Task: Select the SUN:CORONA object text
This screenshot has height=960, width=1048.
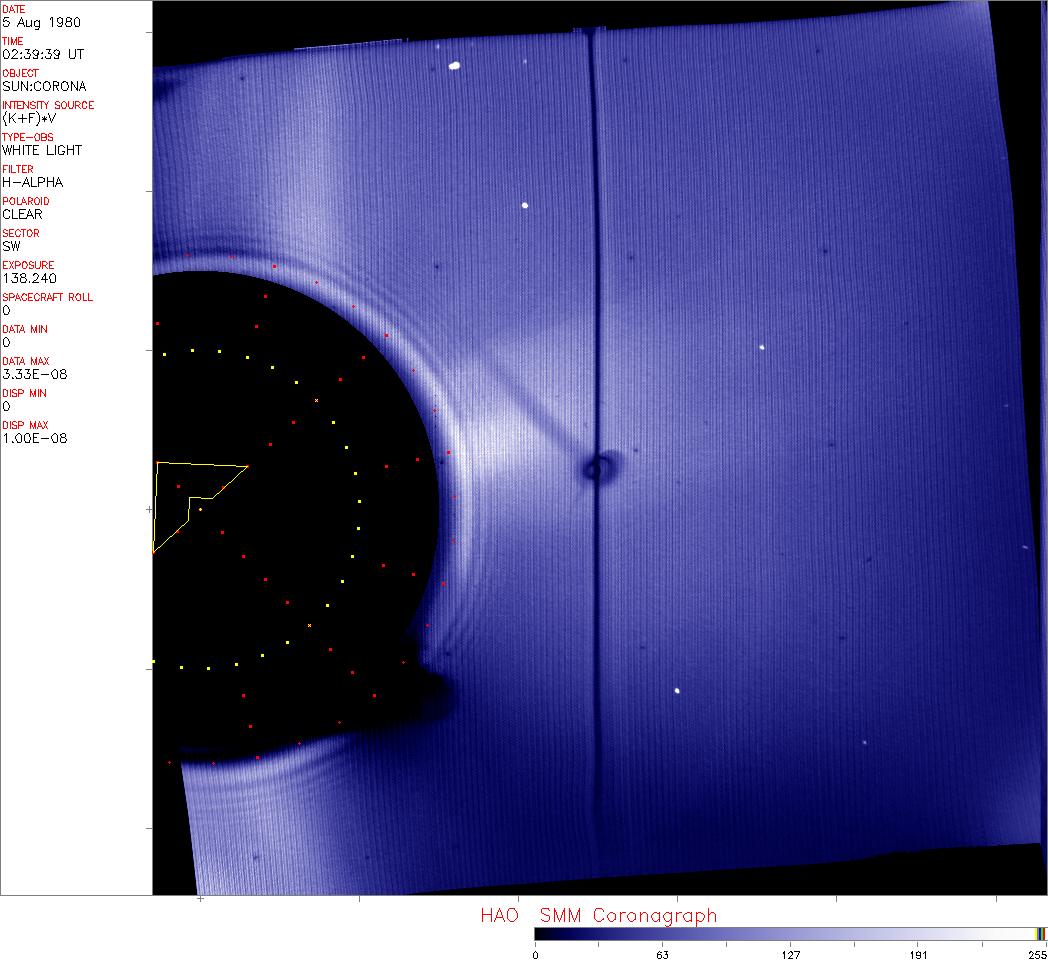Action: [x=44, y=86]
